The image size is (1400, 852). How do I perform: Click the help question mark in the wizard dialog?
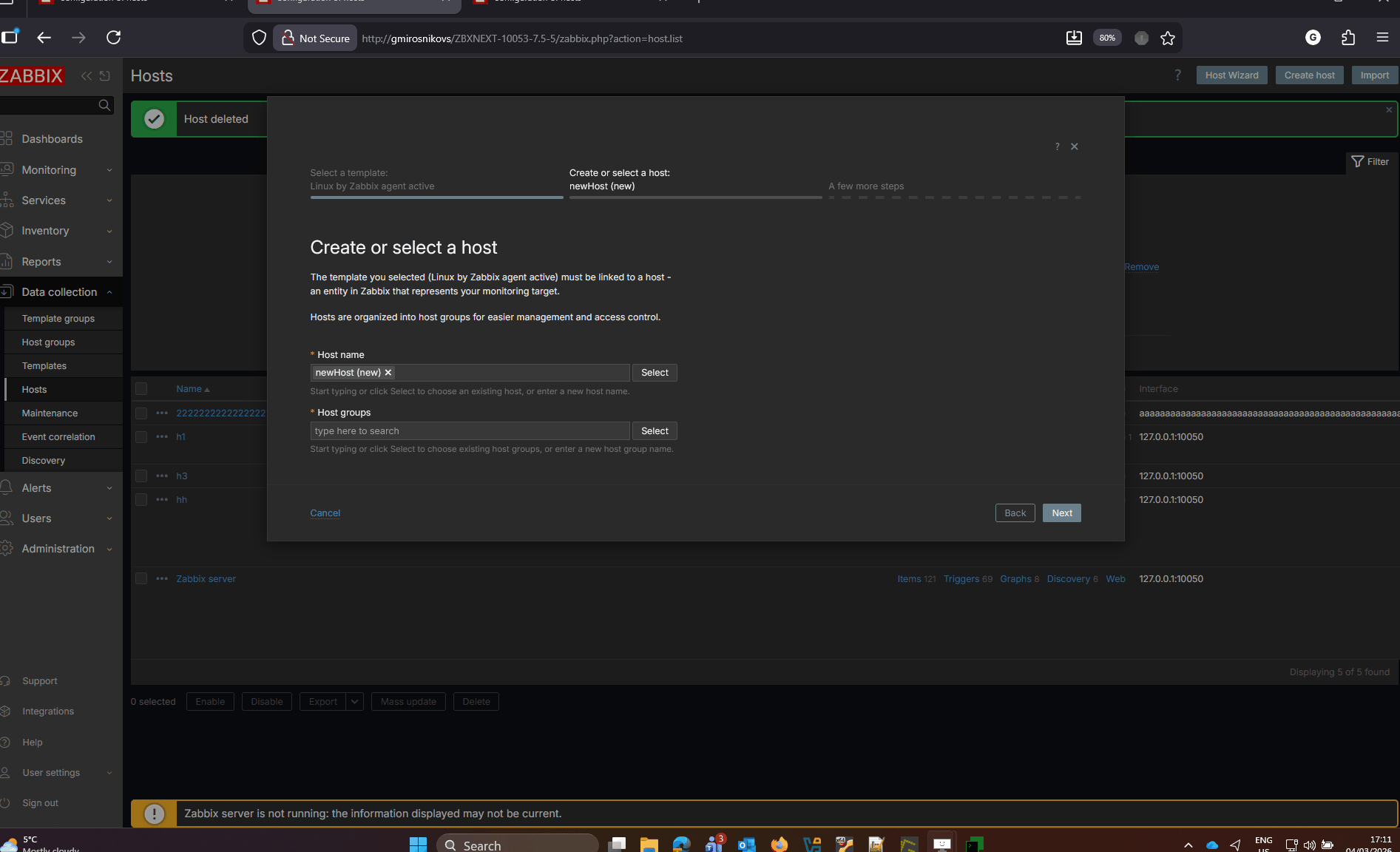coord(1057,146)
